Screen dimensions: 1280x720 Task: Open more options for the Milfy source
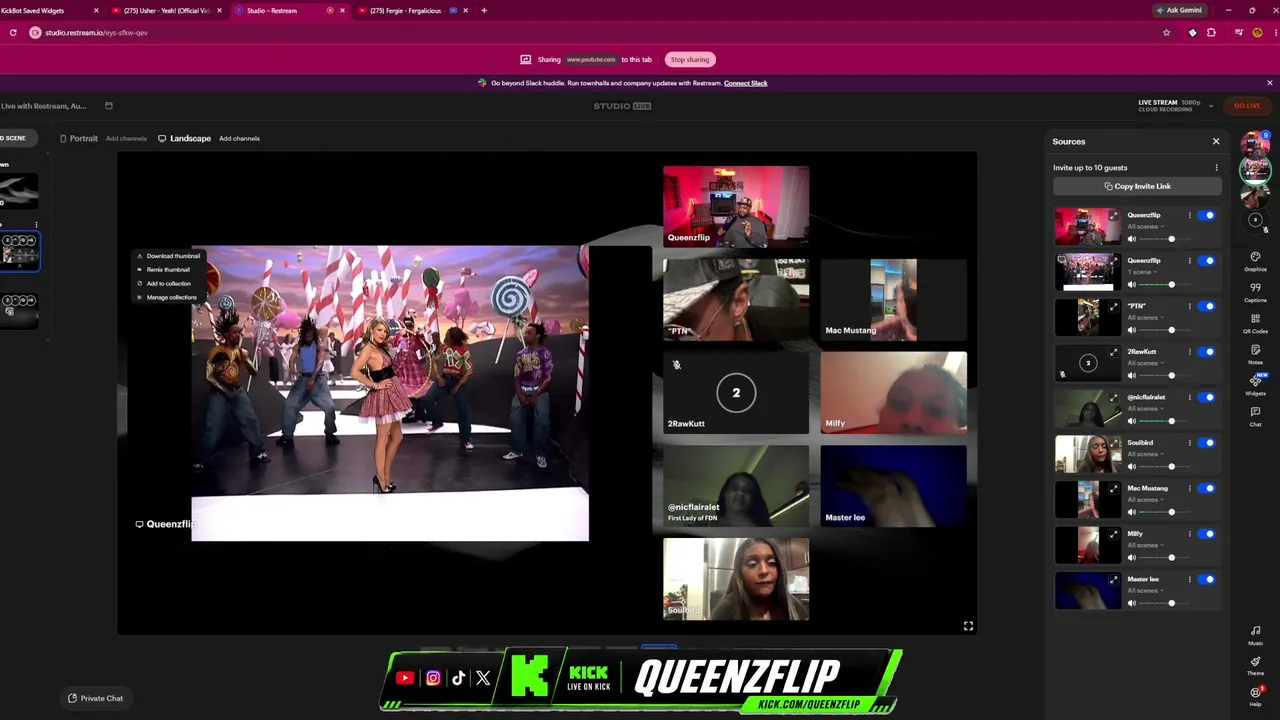click(1190, 534)
